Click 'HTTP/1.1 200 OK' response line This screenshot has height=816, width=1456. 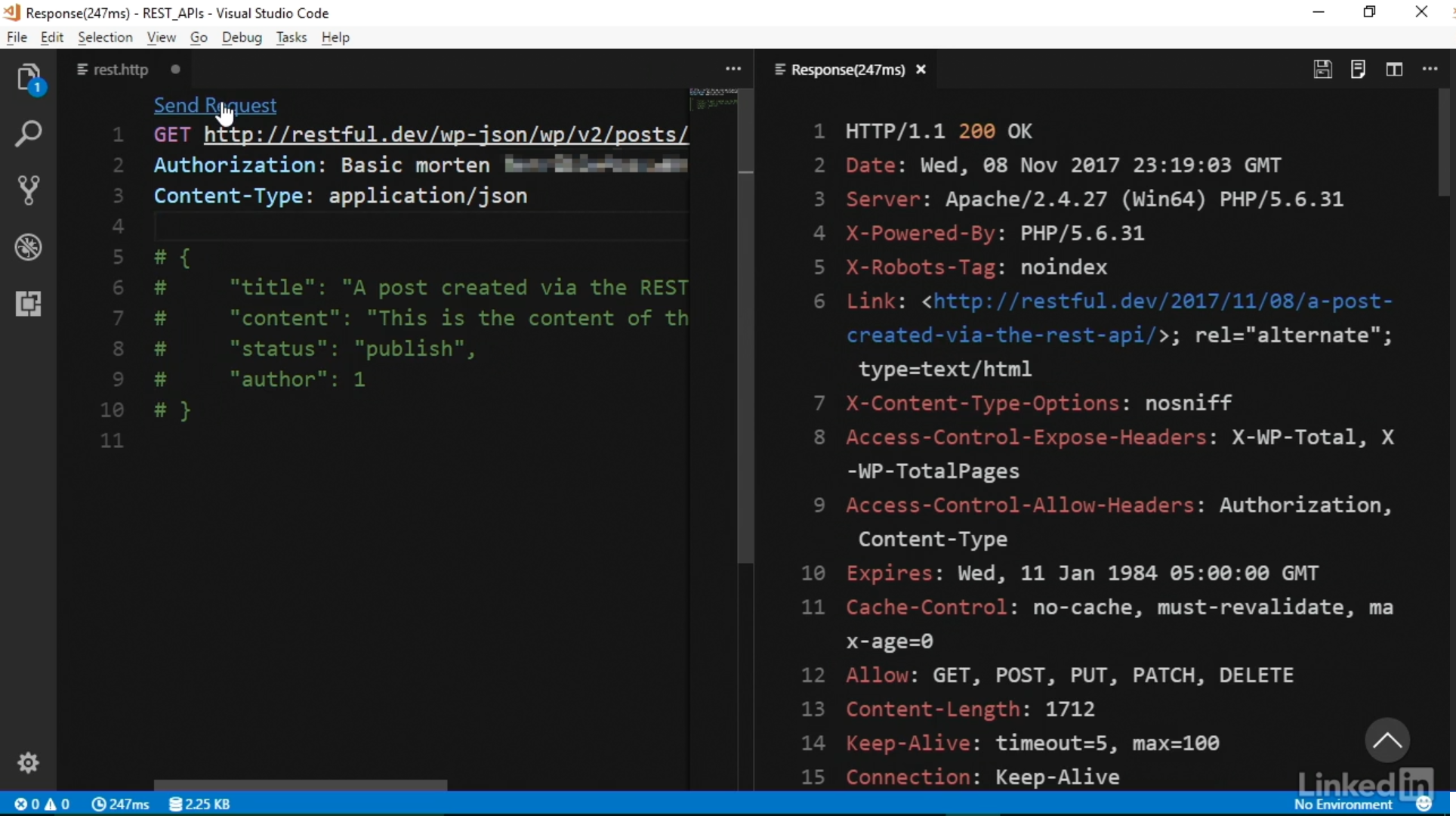pos(939,131)
